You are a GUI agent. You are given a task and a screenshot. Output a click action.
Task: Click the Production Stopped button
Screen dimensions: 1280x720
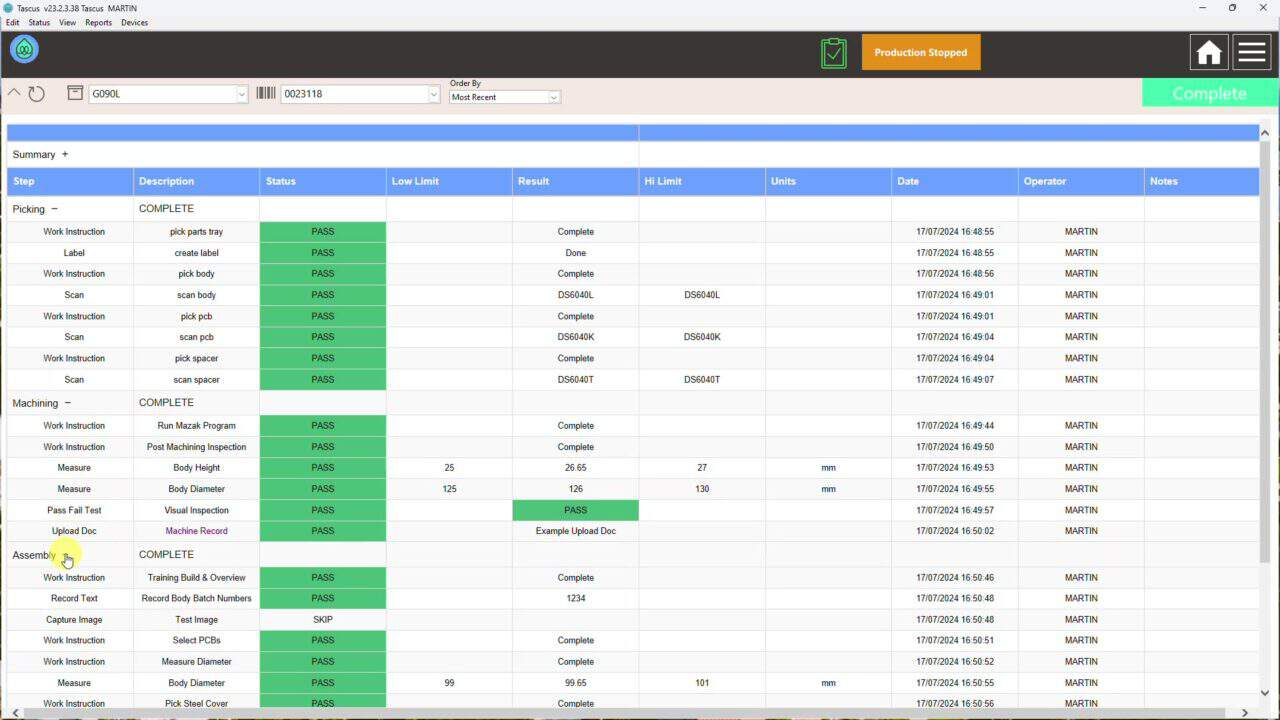(920, 53)
